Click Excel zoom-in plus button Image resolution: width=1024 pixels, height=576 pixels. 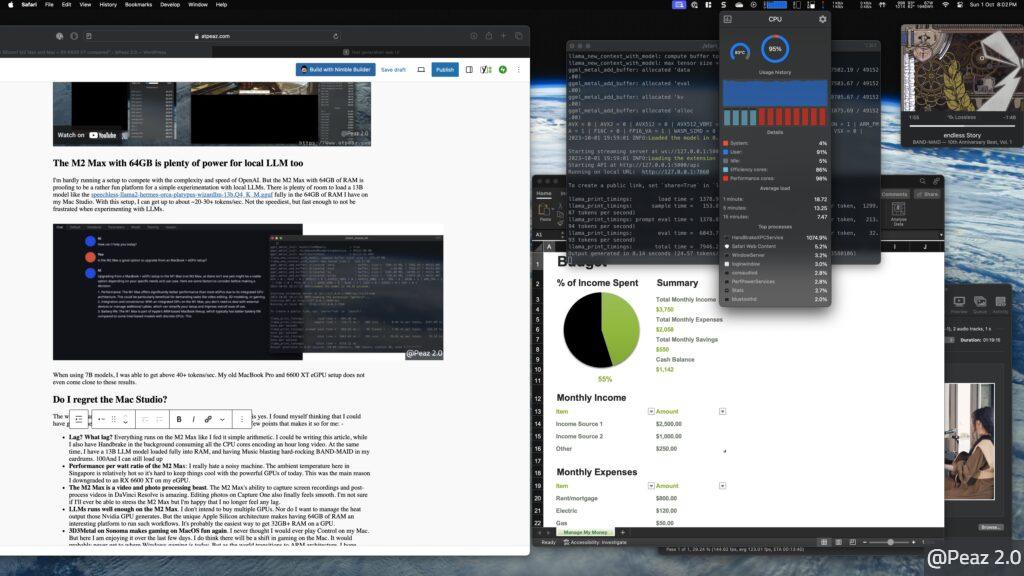point(914,542)
